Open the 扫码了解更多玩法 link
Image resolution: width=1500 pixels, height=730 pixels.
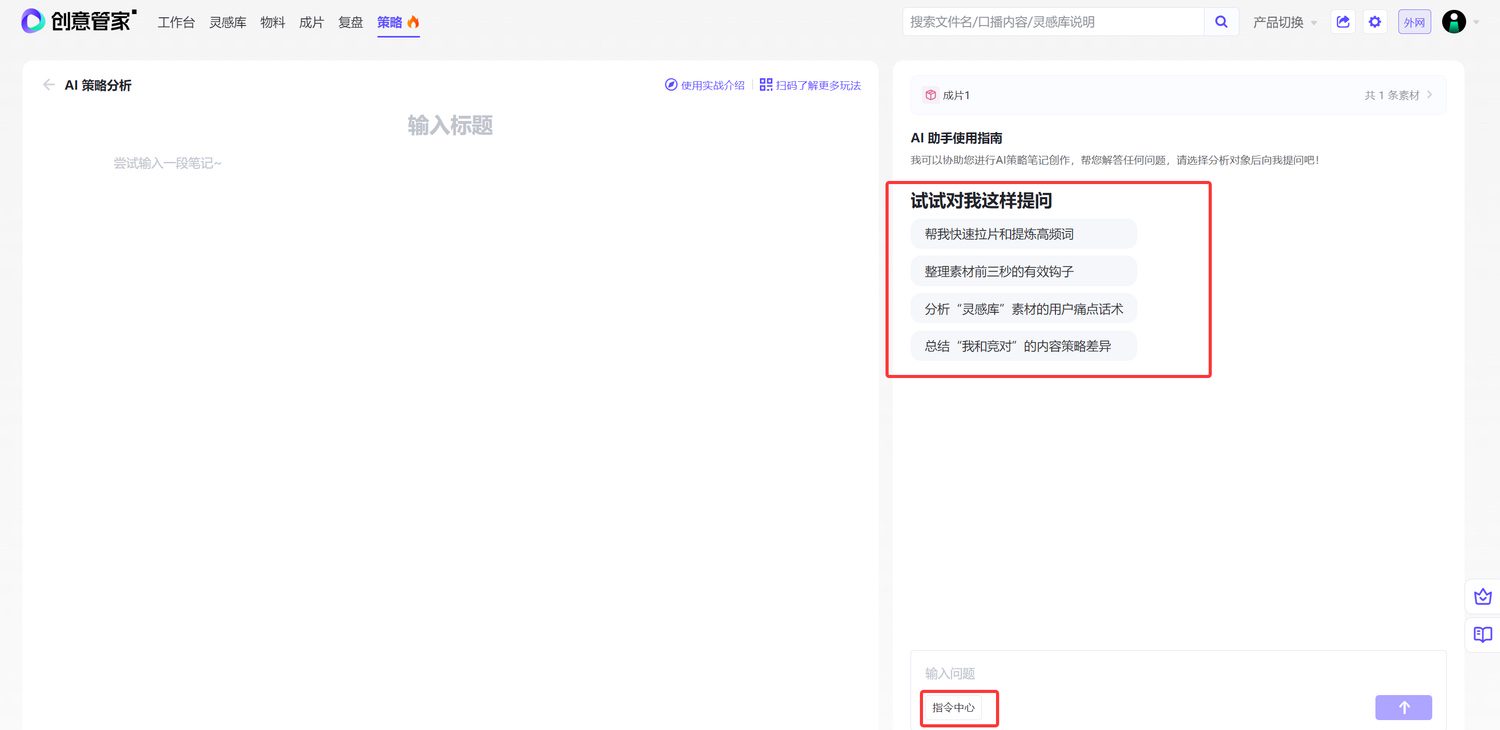coord(818,85)
